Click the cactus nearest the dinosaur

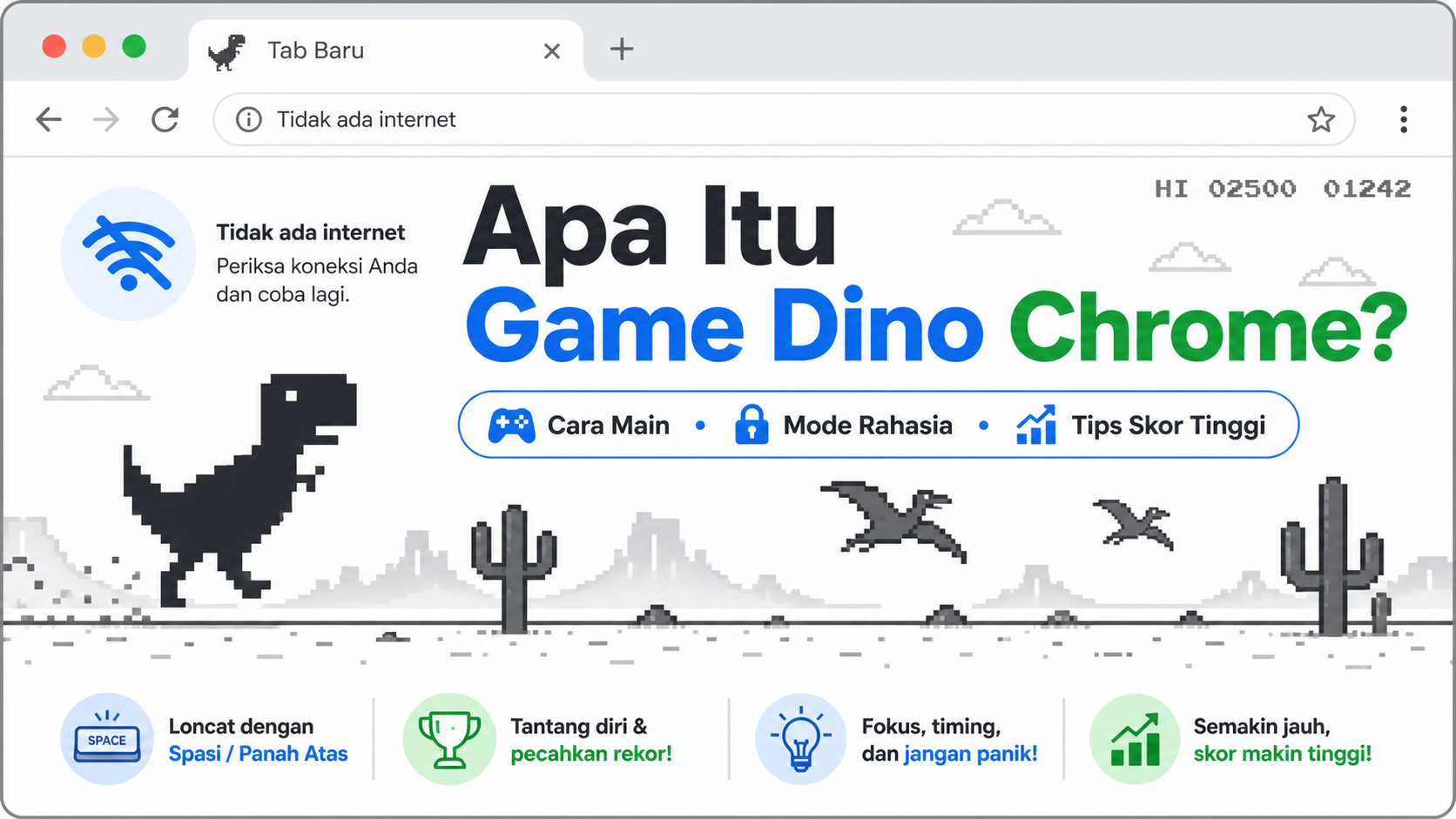tap(514, 568)
